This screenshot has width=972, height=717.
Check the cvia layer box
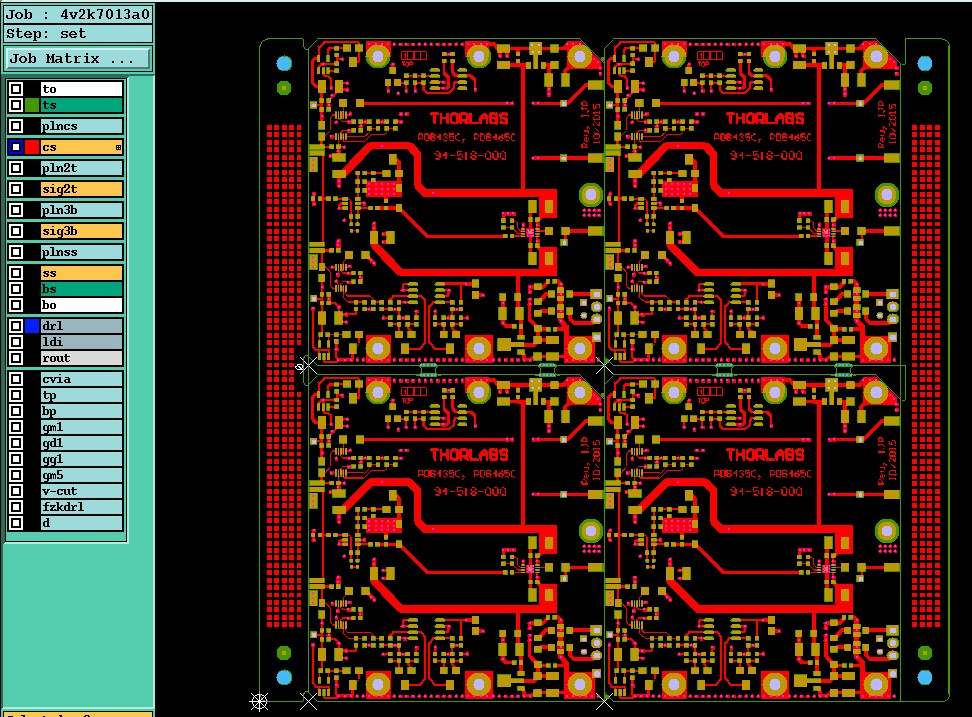coord(16,379)
